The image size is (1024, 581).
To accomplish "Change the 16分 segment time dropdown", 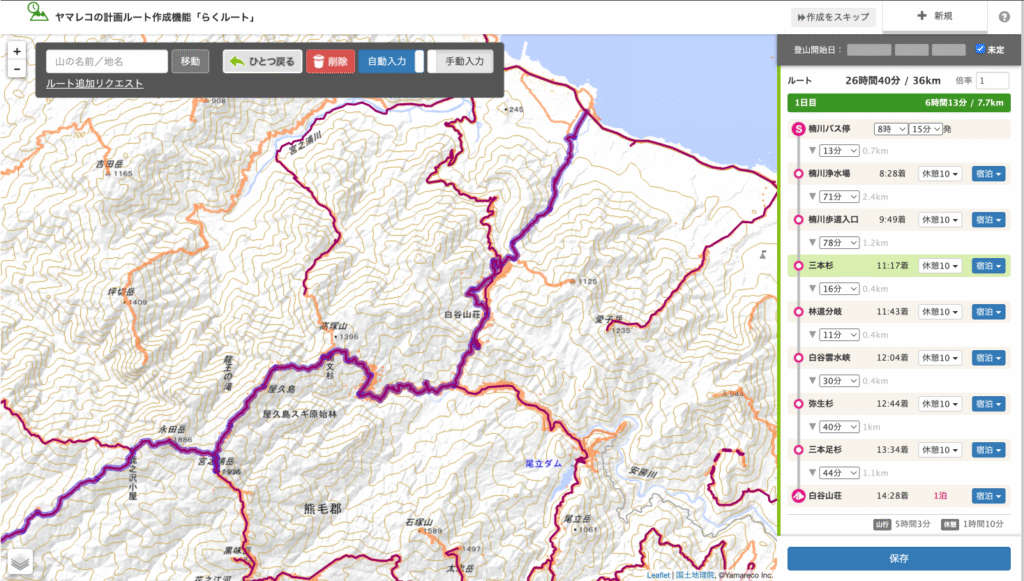I will point(839,289).
